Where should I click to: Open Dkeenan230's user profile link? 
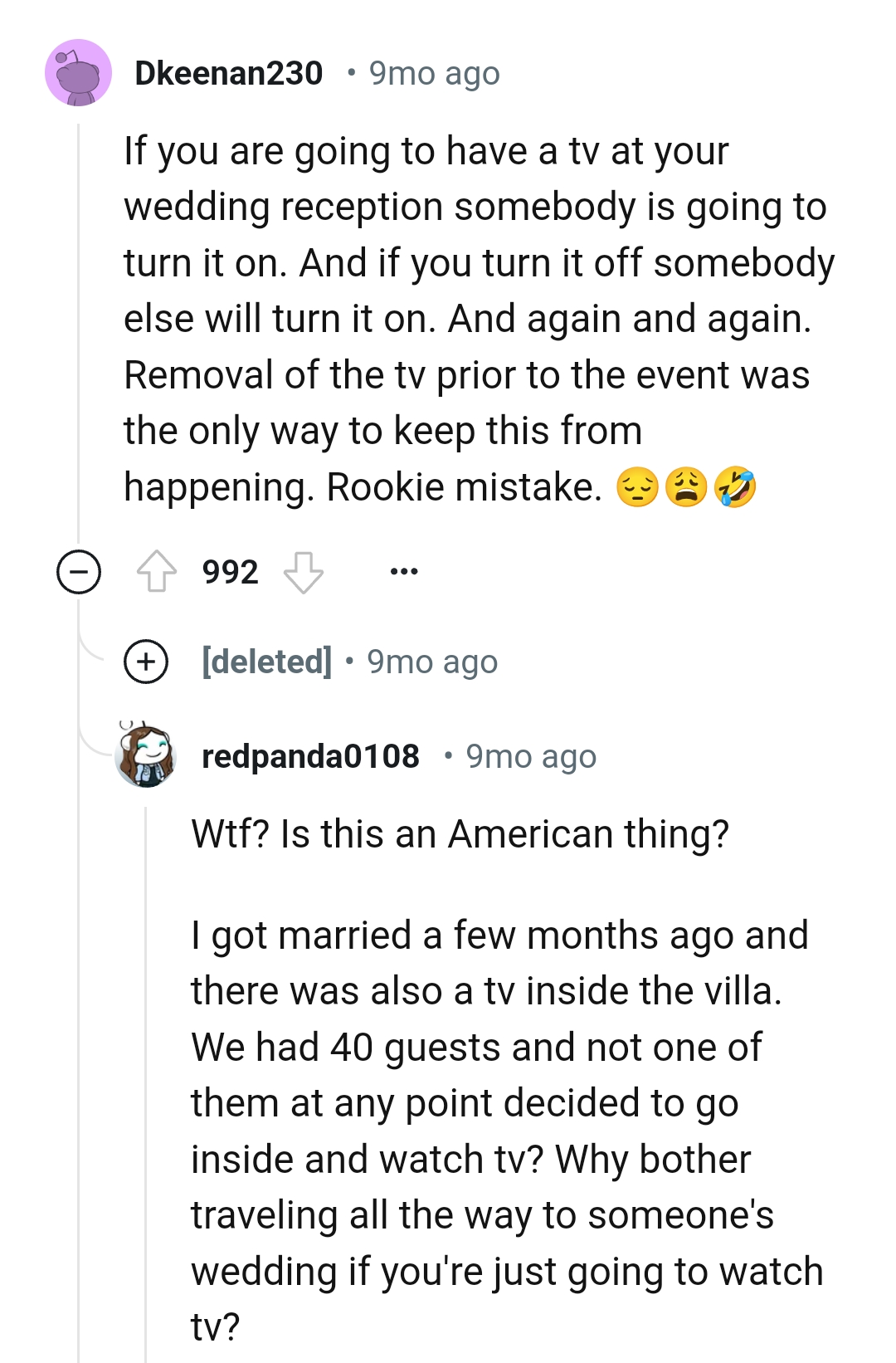tap(228, 73)
